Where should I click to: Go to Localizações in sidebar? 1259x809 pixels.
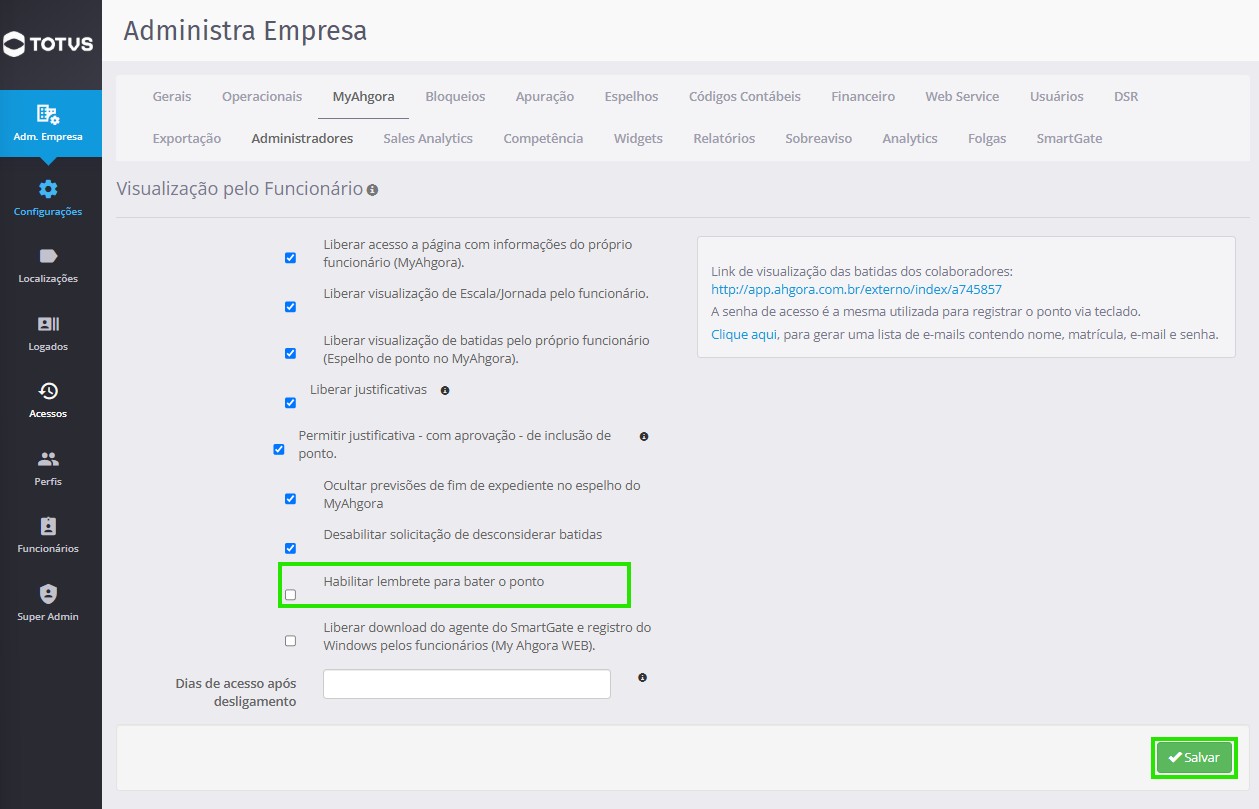click(x=48, y=265)
